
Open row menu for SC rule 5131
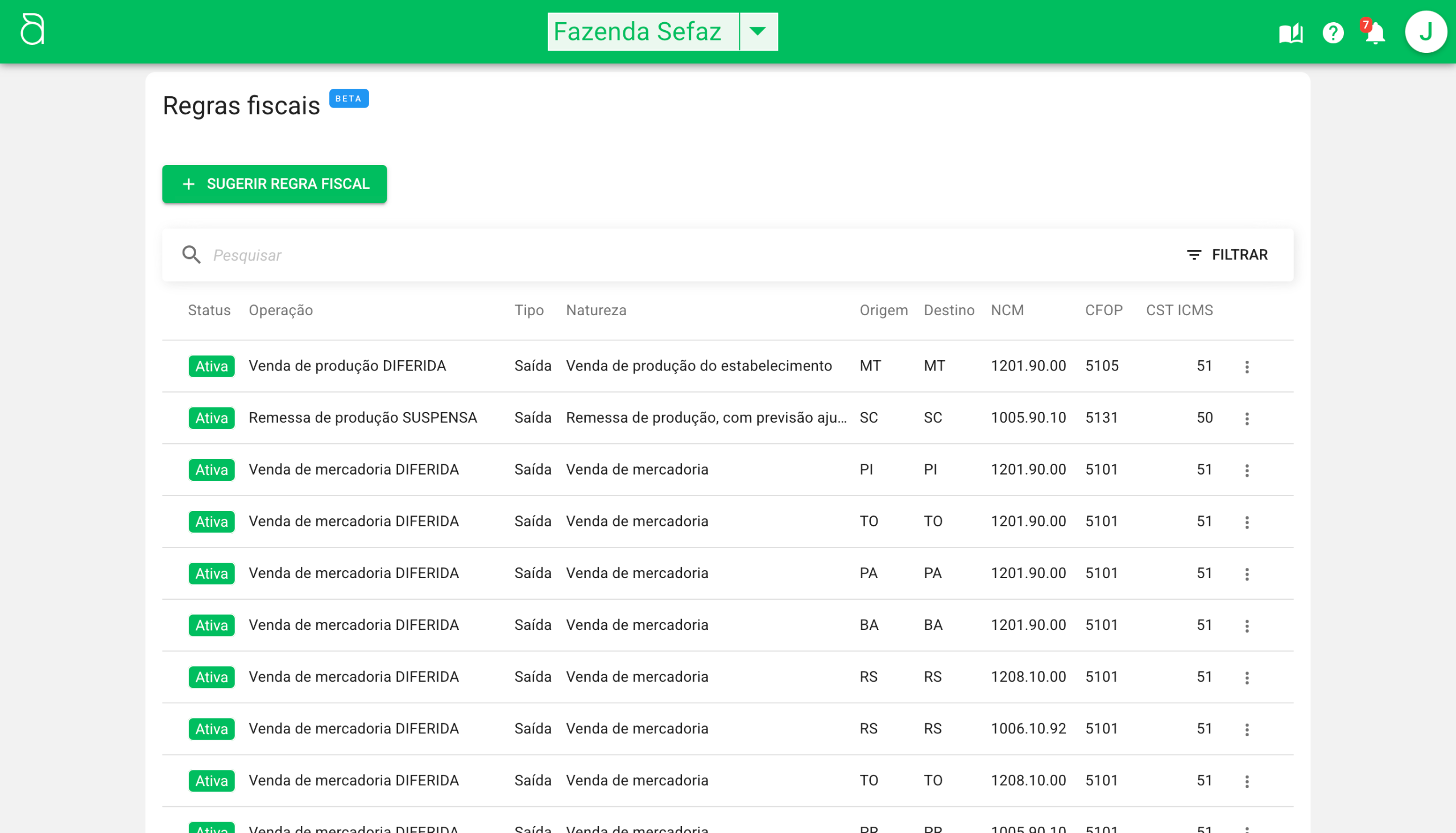tap(1247, 418)
